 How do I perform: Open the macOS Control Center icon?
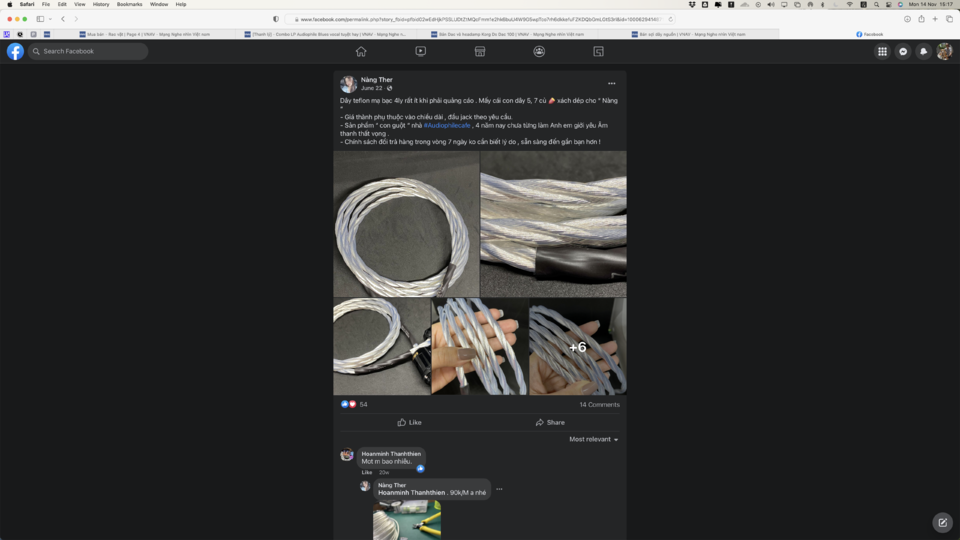pyautogui.click(x=888, y=4)
